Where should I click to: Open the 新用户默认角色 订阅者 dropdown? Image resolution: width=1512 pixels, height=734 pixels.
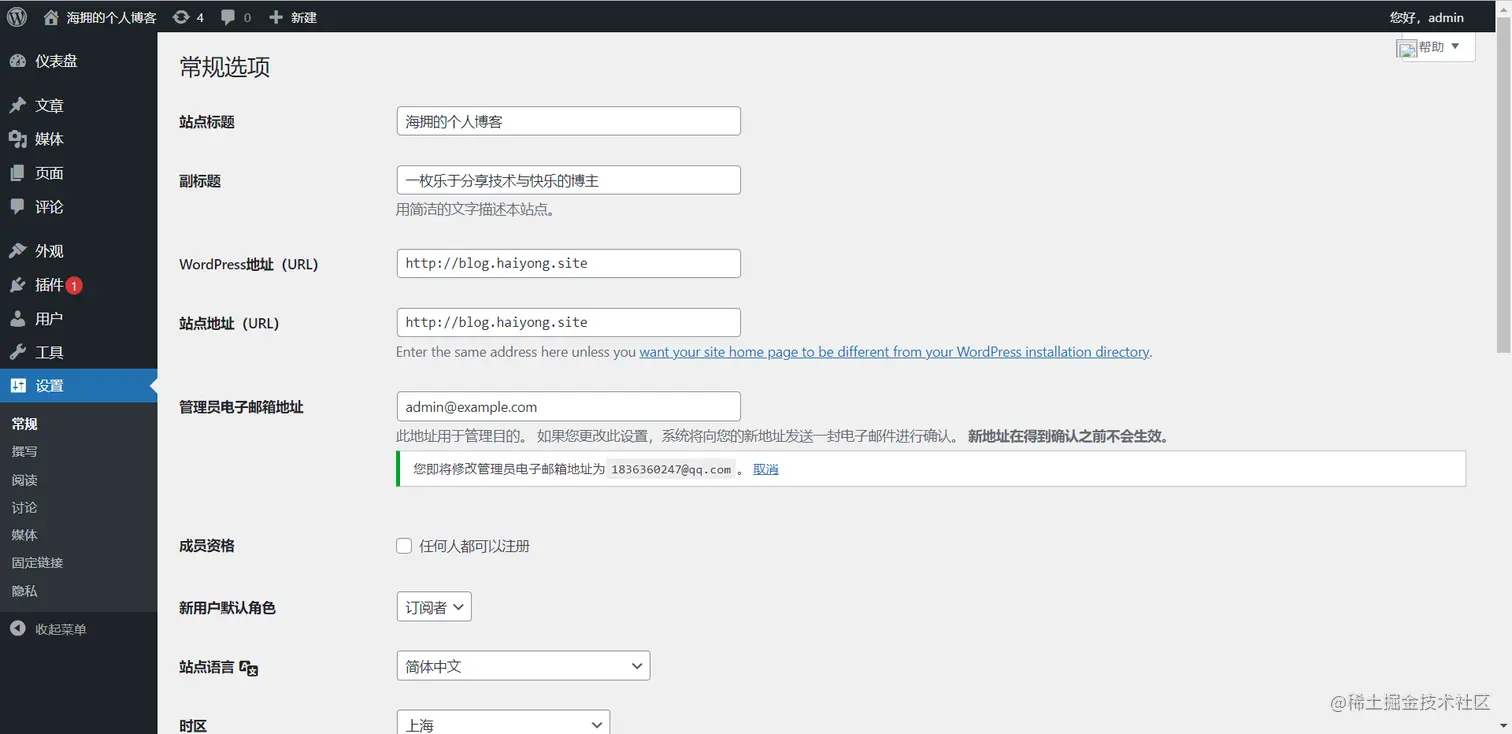pos(434,607)
